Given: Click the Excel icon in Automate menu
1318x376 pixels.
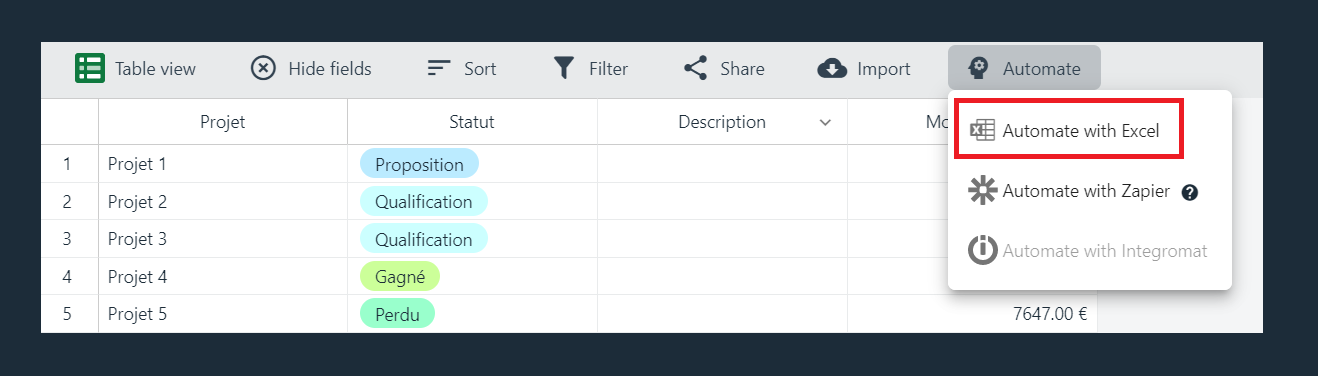Looking at the screenshot, I should coord(983,131).
